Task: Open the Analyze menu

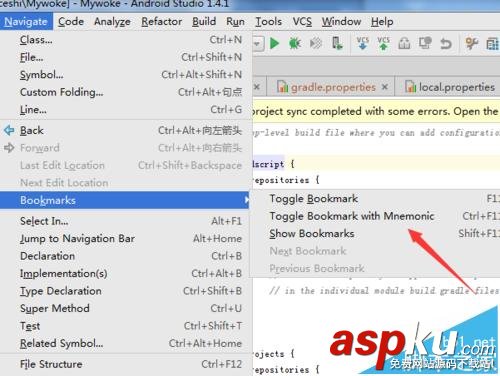Action: tap(112, 22)
